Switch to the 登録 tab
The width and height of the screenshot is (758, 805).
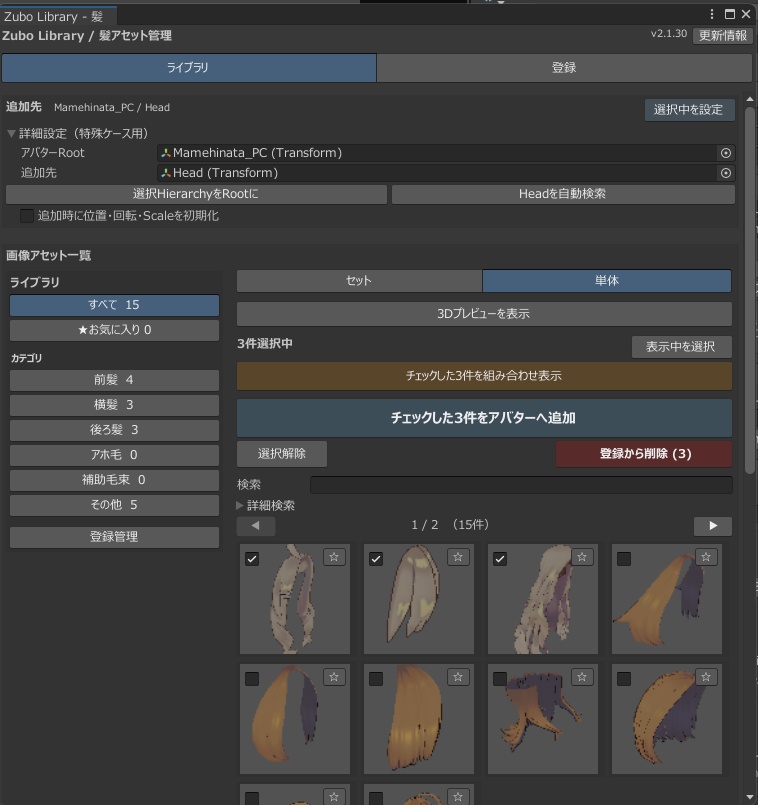pyautogui.click(x=564, y=68)
